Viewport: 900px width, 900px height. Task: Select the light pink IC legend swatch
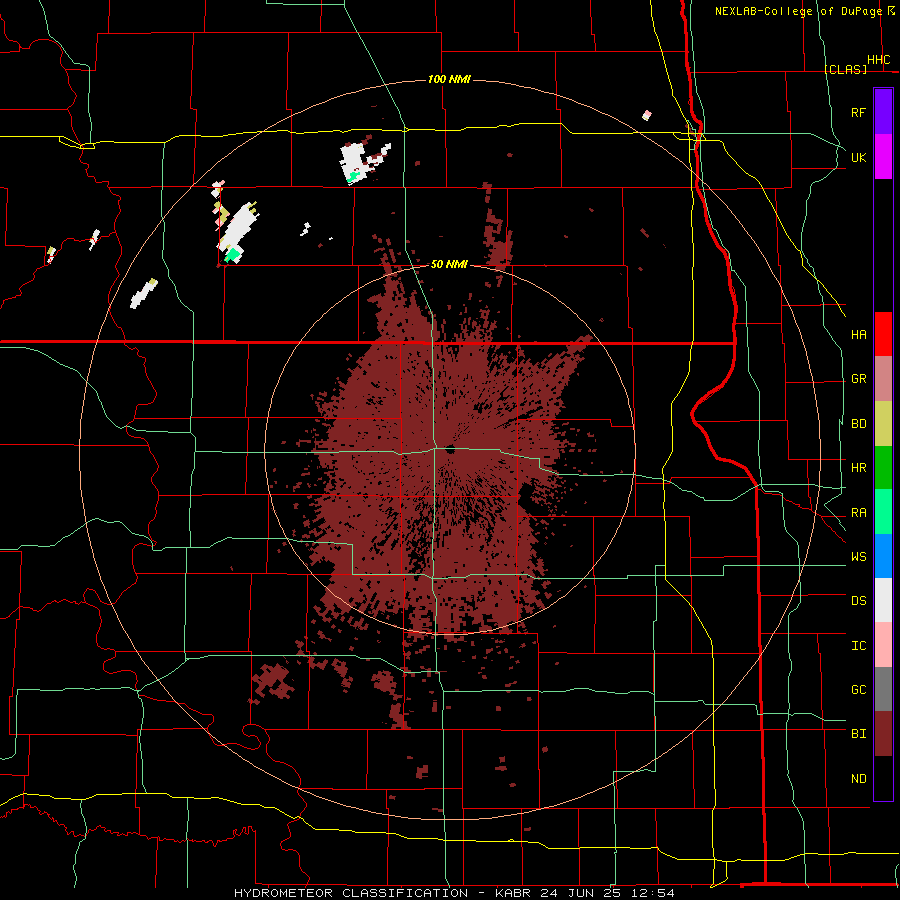click(x=883, y=645)
